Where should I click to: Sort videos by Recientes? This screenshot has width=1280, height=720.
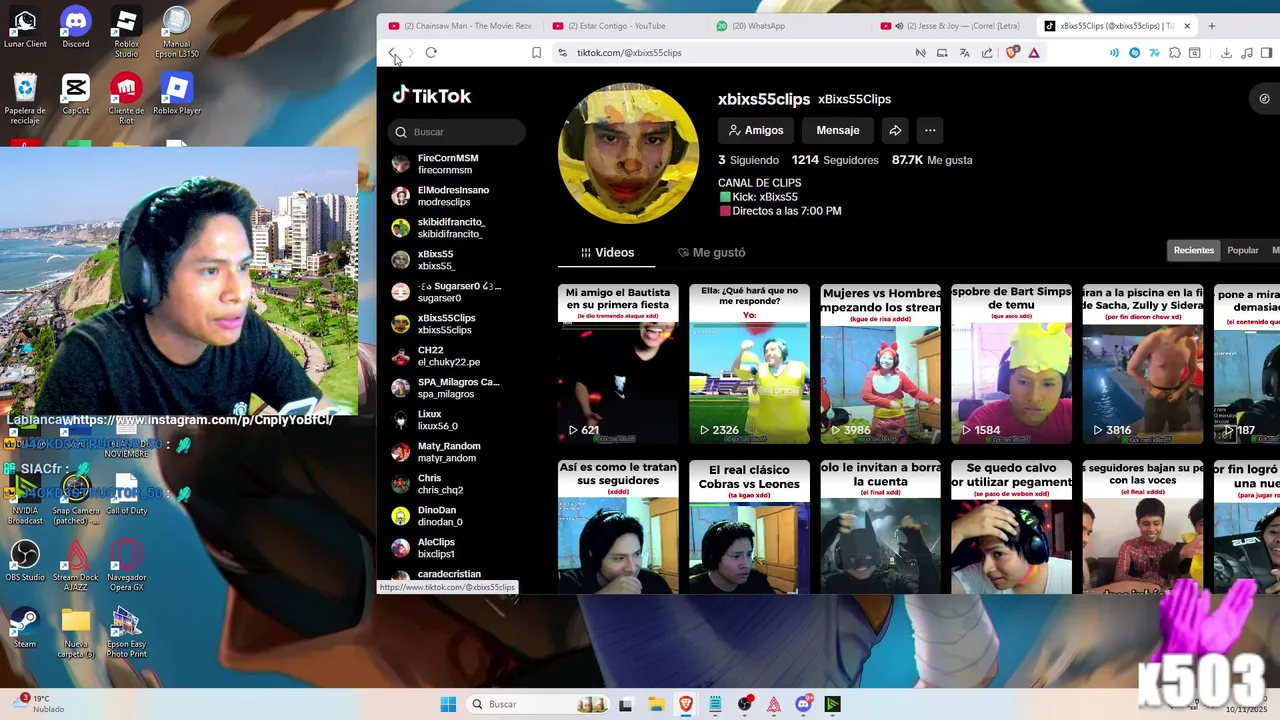pyautogui.click(x=1194, y=250)
